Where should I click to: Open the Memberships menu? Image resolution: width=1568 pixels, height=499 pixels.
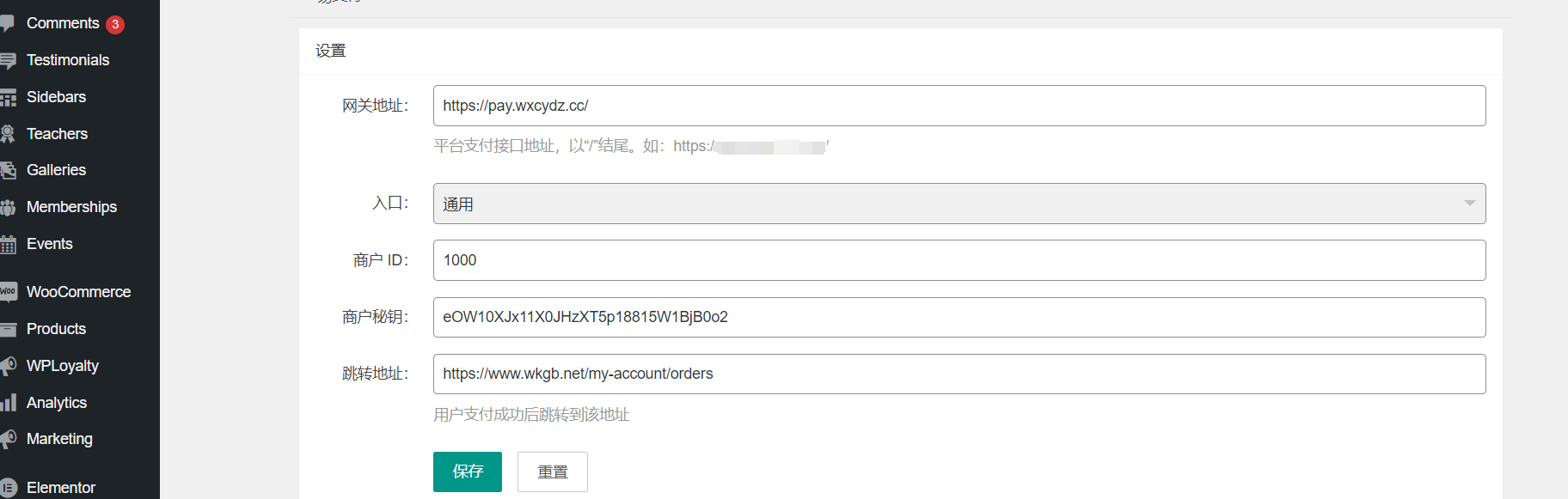click(x=71, y=207)
